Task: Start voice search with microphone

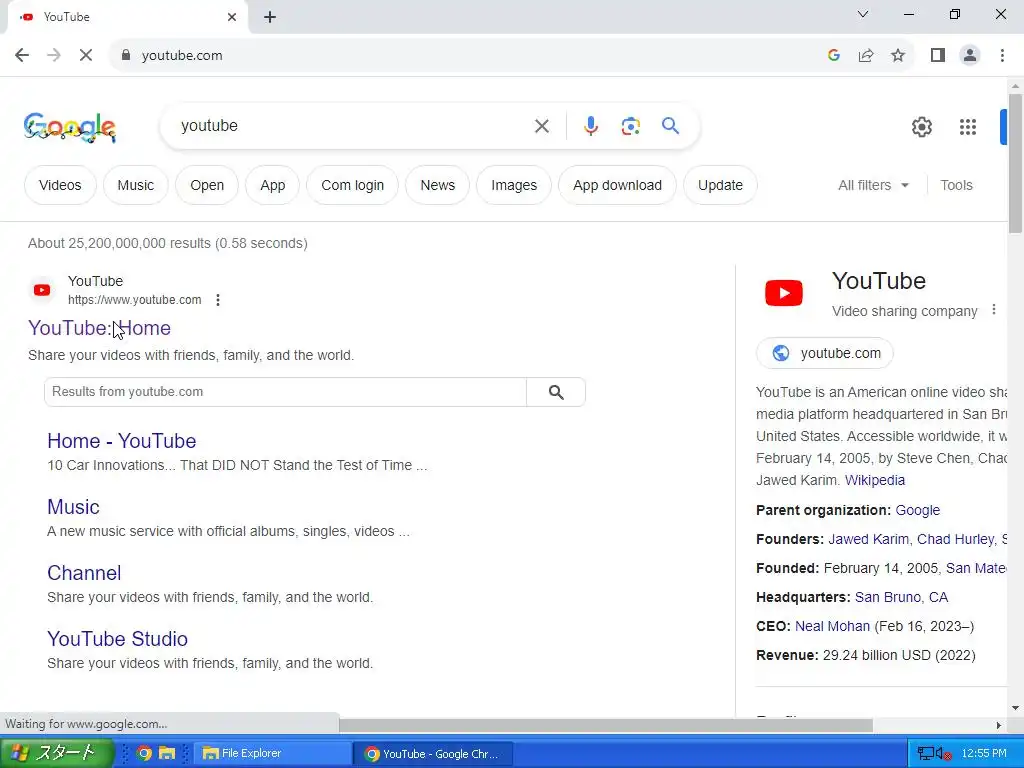Action: pyautogui.click(x=590, y=126)
